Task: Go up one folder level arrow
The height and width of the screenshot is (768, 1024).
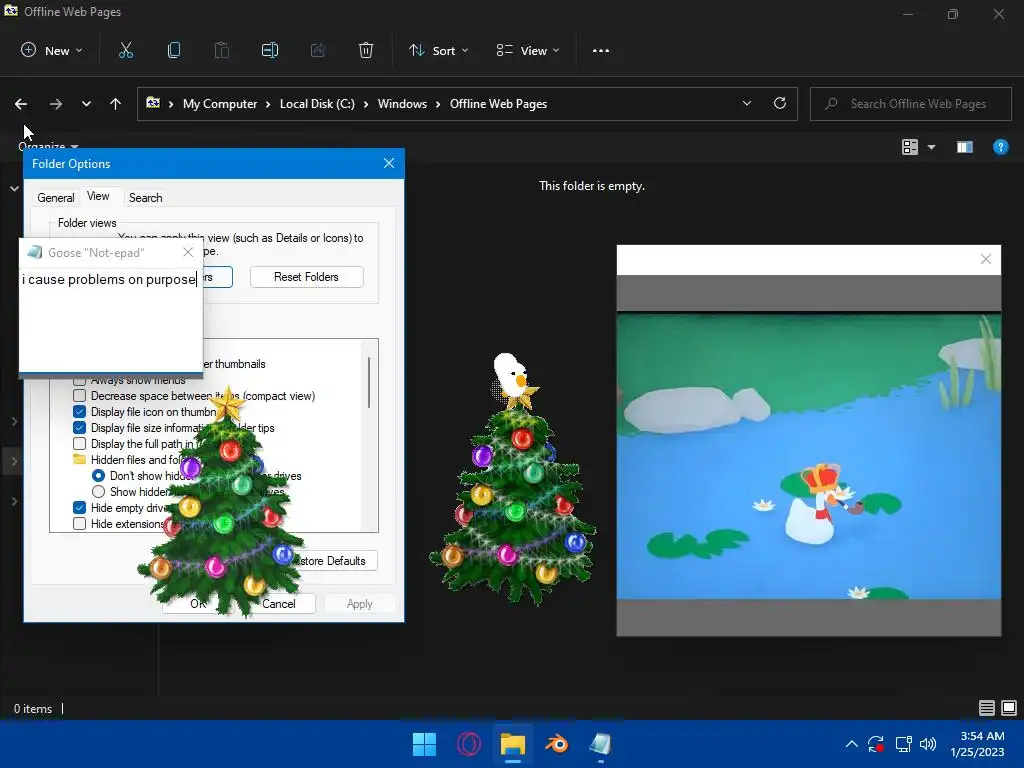Action: coord(116,104)
